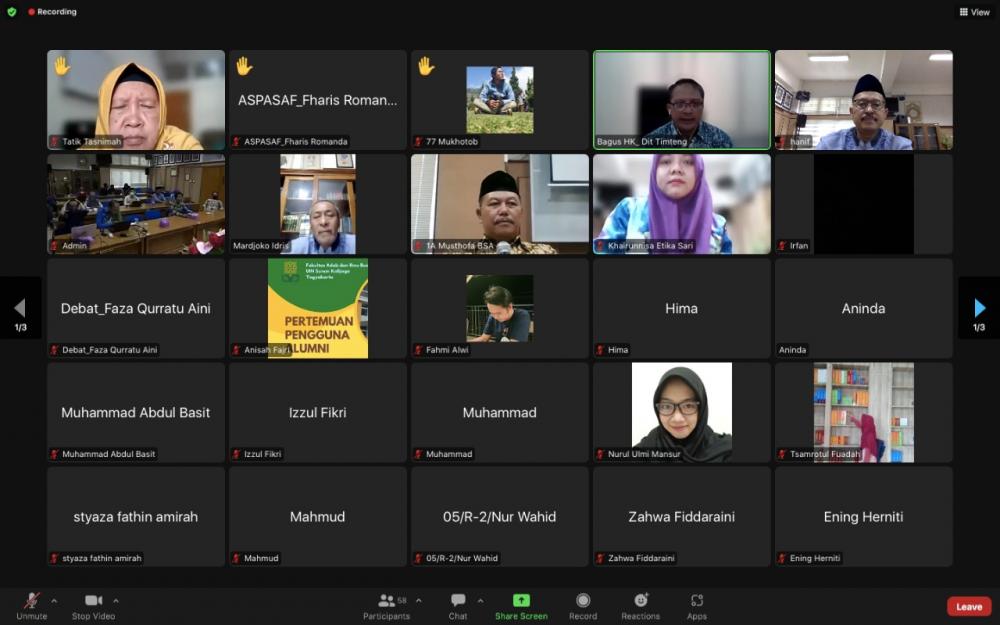Select Khairunnisa Etika Sari video tile
The height and width of the screenshot is (625, 1000).
point(682,204)
